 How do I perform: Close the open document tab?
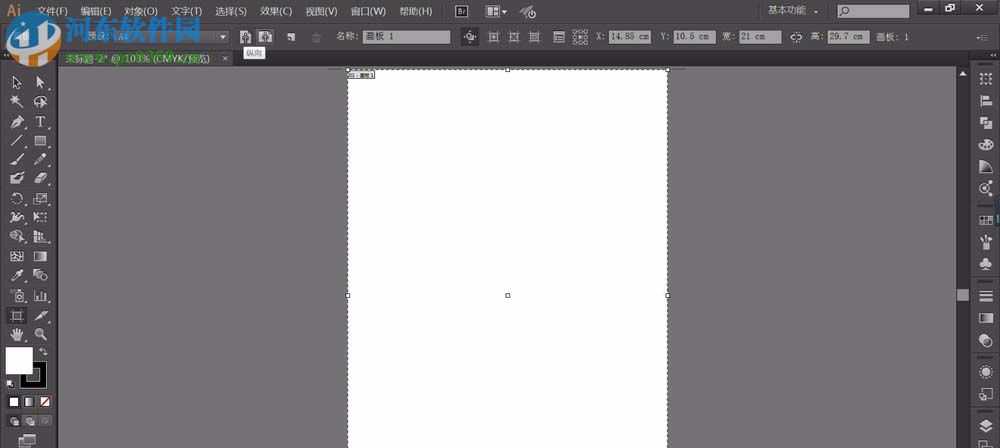click(224, 58)
